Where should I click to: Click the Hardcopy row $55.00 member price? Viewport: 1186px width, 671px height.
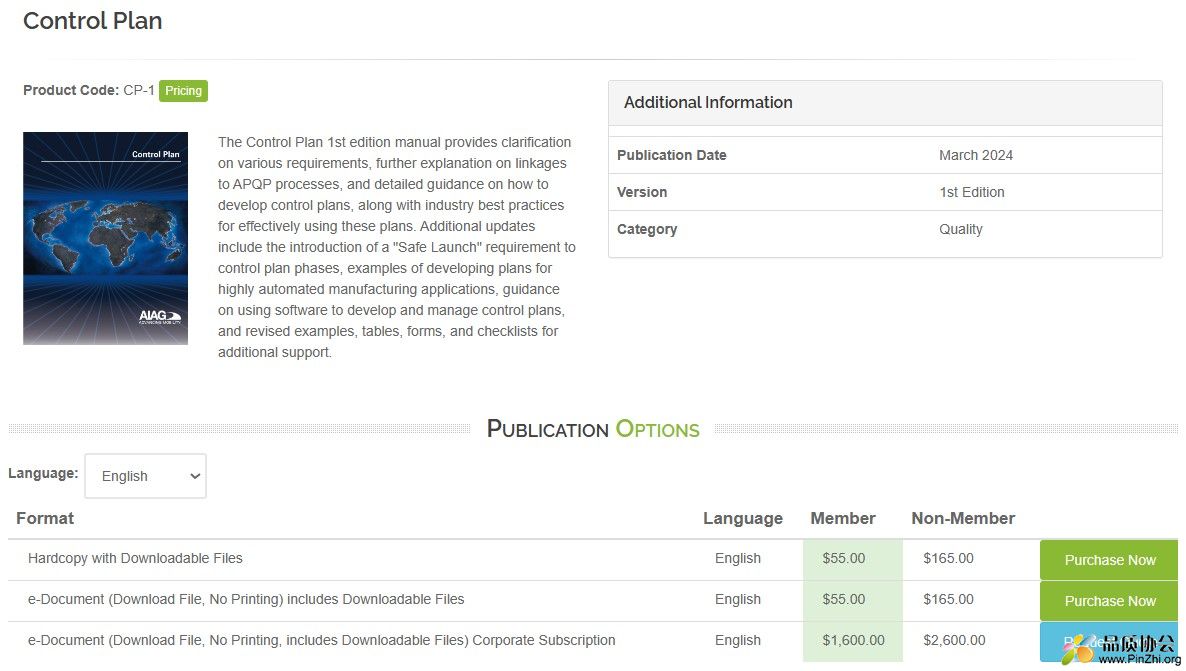[x=843, y=558]
